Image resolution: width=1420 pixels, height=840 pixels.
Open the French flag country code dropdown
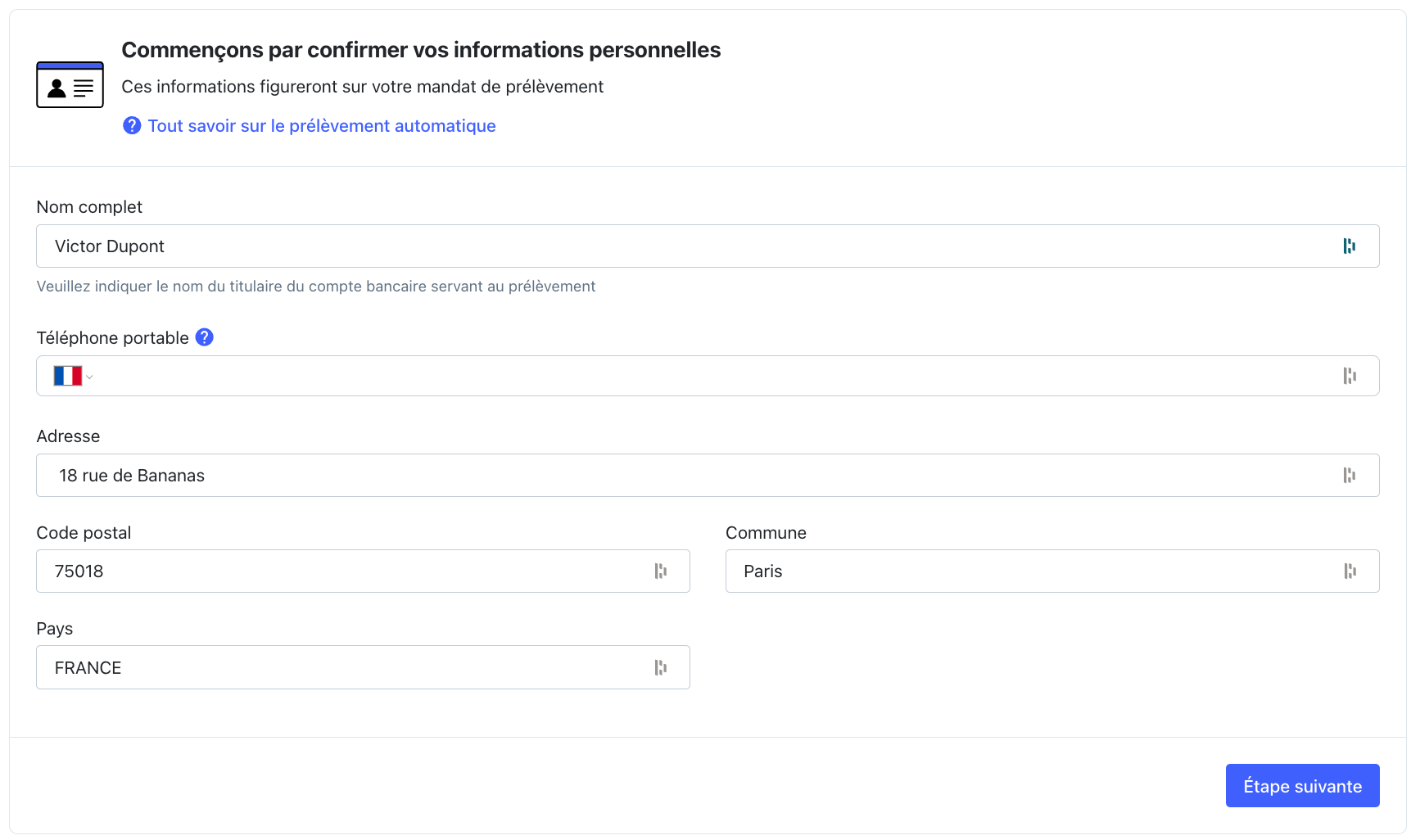point(73,376)
